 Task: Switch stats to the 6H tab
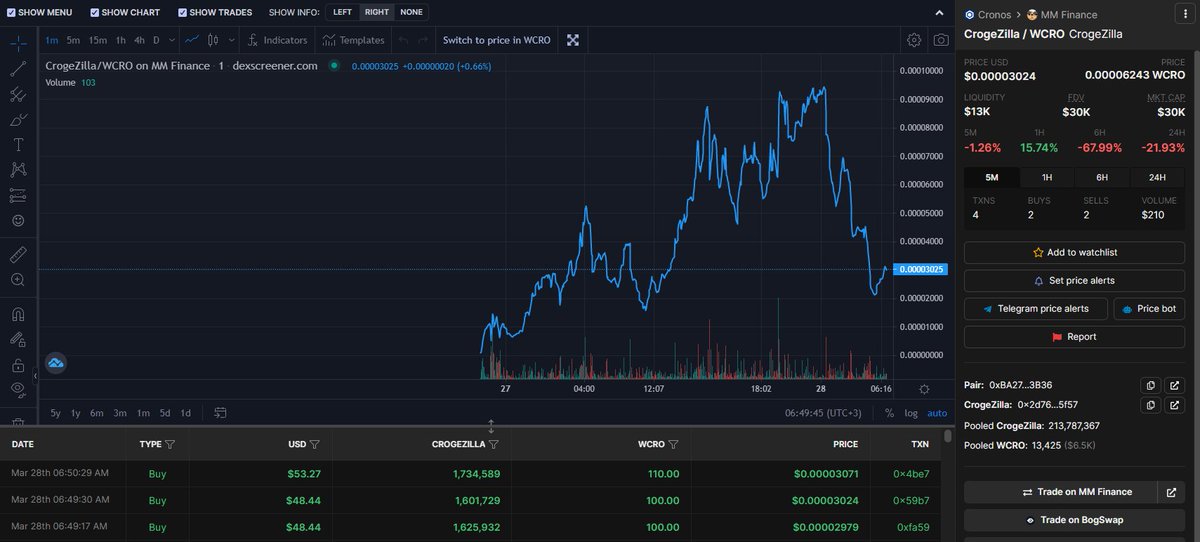[x=1102, y=177]
